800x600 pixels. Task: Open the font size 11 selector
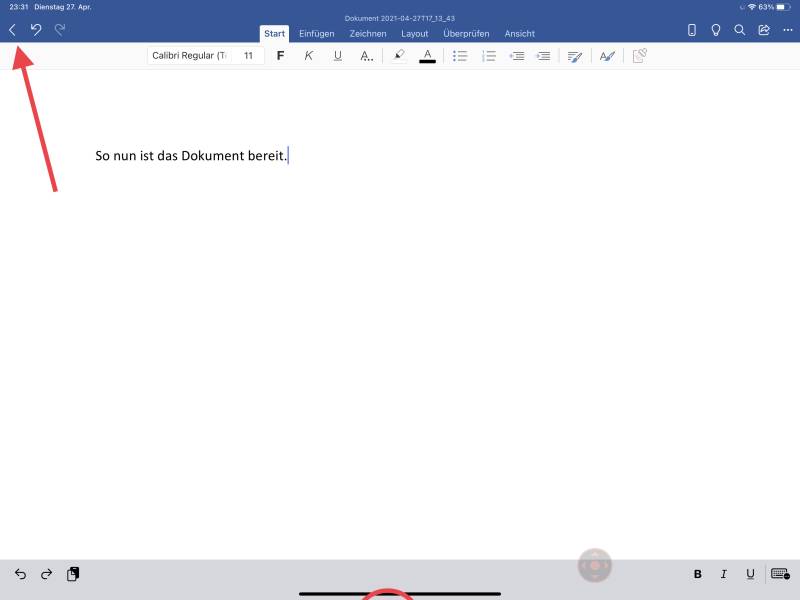(248, 56)
